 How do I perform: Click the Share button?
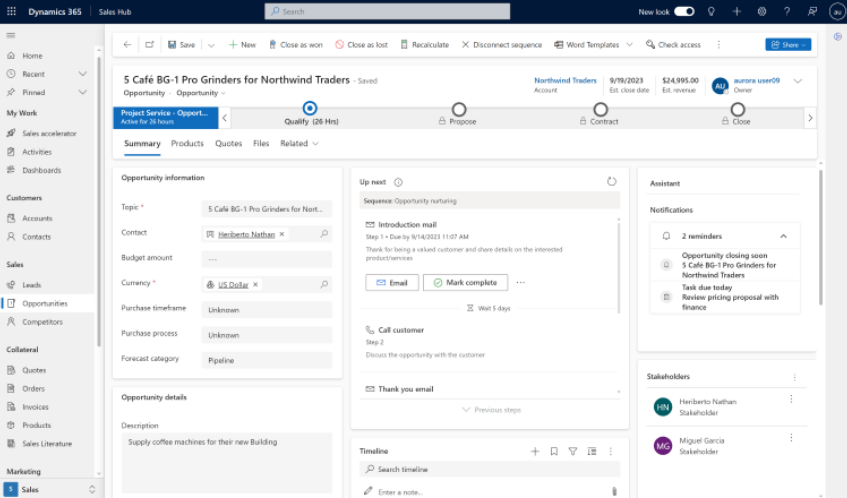(x=788, y=45)
